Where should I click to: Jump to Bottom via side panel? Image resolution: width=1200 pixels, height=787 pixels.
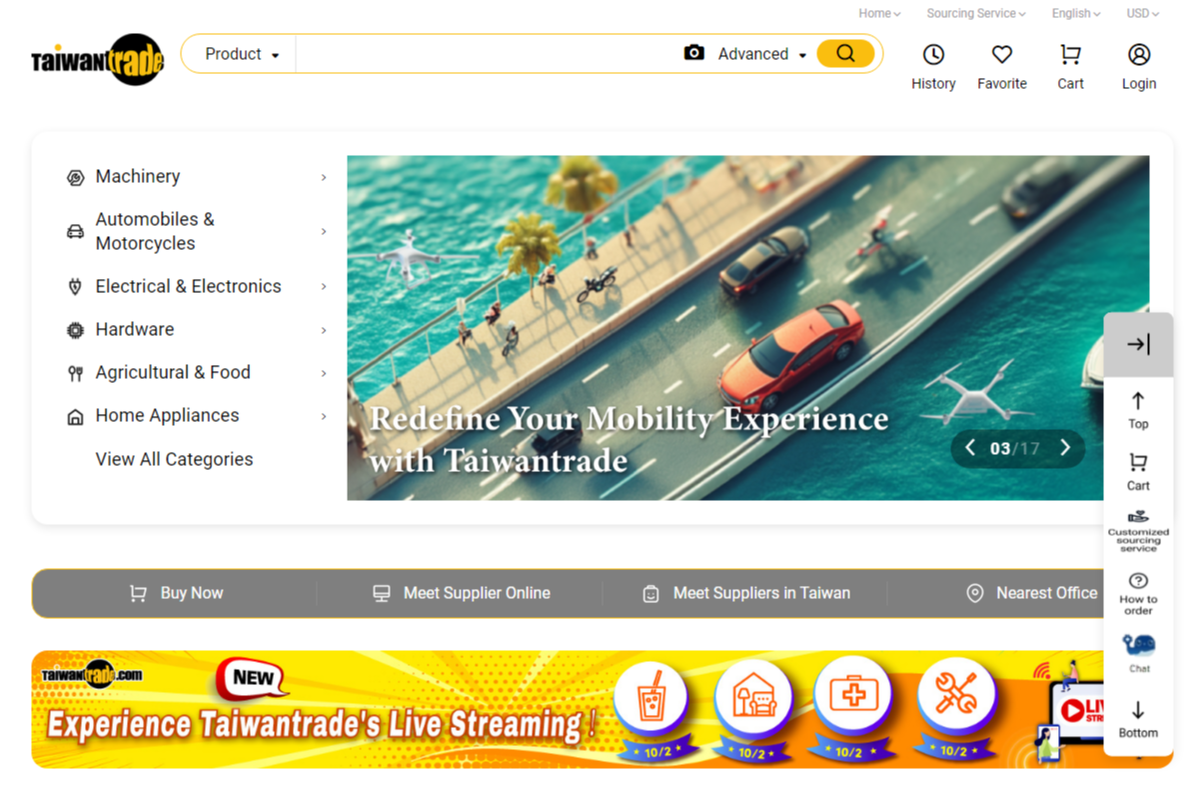(x=1138, y=719)
